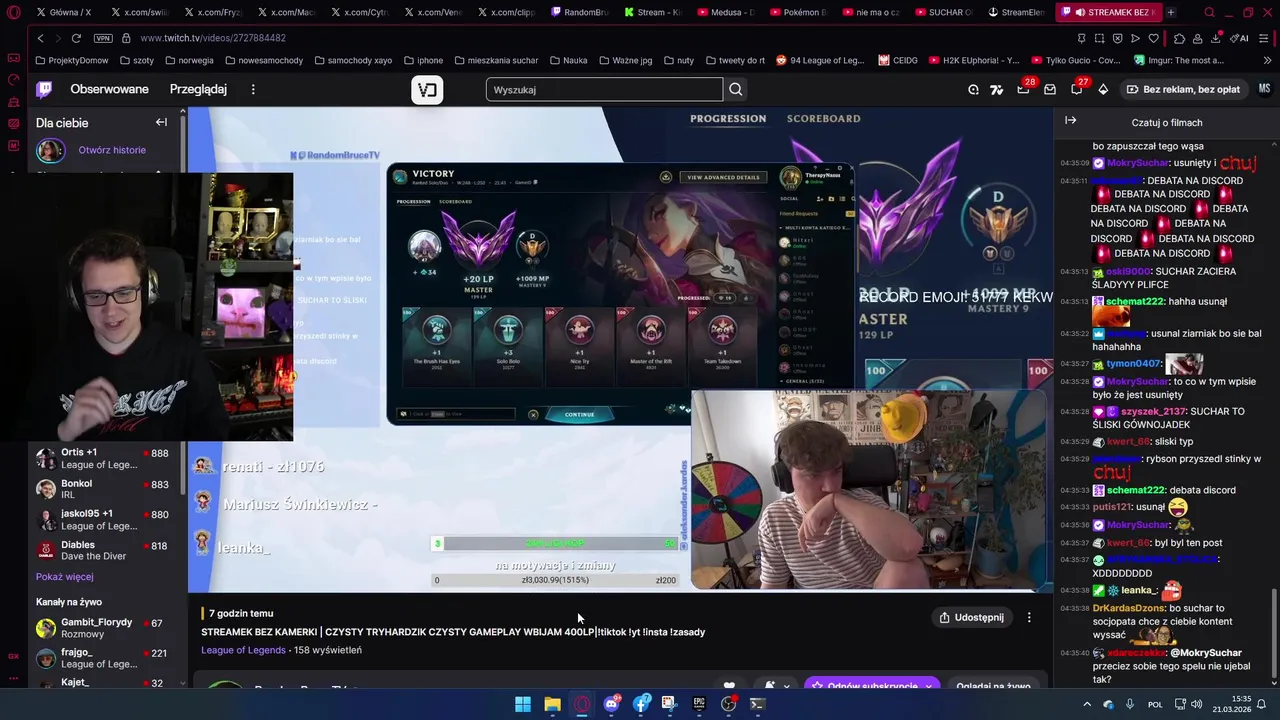Image resolution: width=1280 pixels, height=720 pixels.
Task: Click the video player to pause
Action: point(620,350)
